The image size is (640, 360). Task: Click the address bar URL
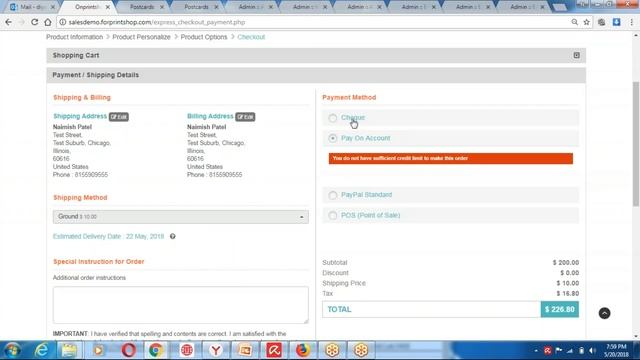pyautogui.click(x=157, y=22)
